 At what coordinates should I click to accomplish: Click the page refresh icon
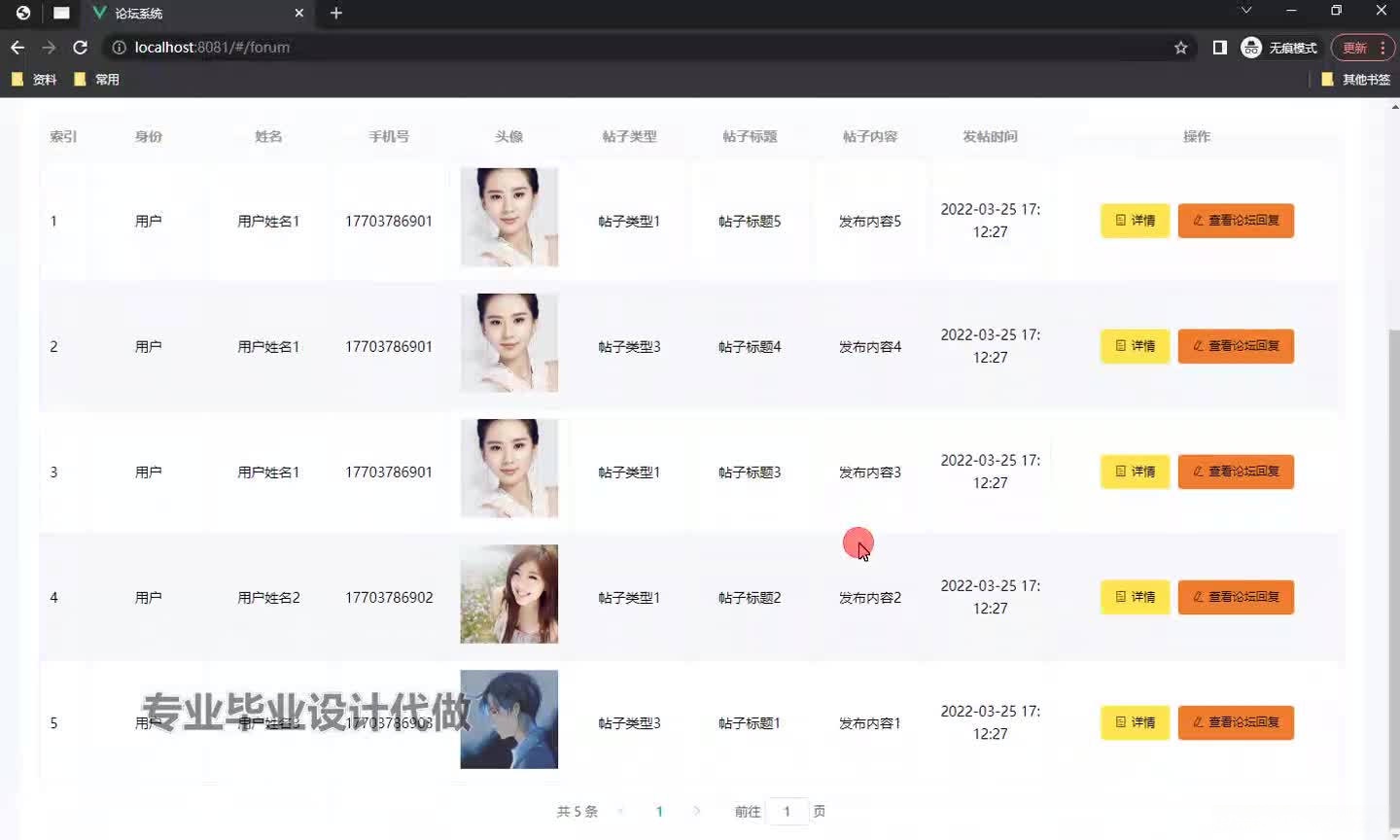(80, 47)
